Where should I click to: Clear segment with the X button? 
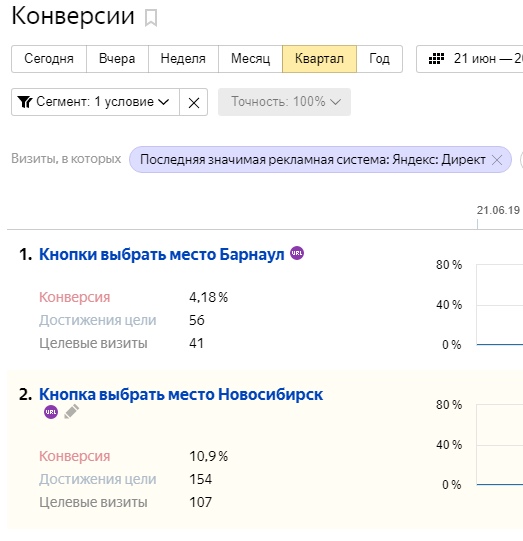tap(194, 102)
